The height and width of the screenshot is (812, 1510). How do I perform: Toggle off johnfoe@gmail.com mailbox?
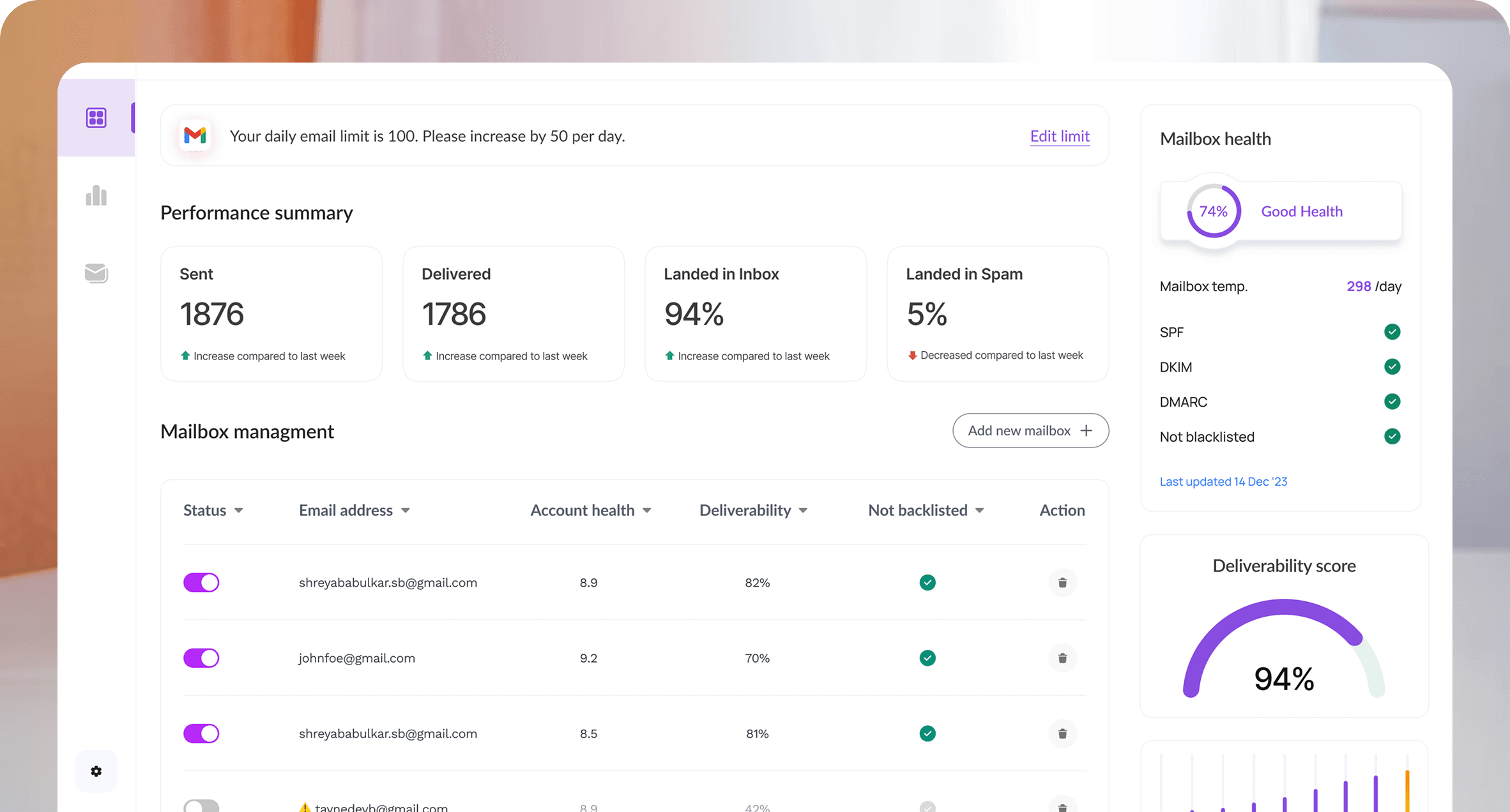[x=201, y=658]
